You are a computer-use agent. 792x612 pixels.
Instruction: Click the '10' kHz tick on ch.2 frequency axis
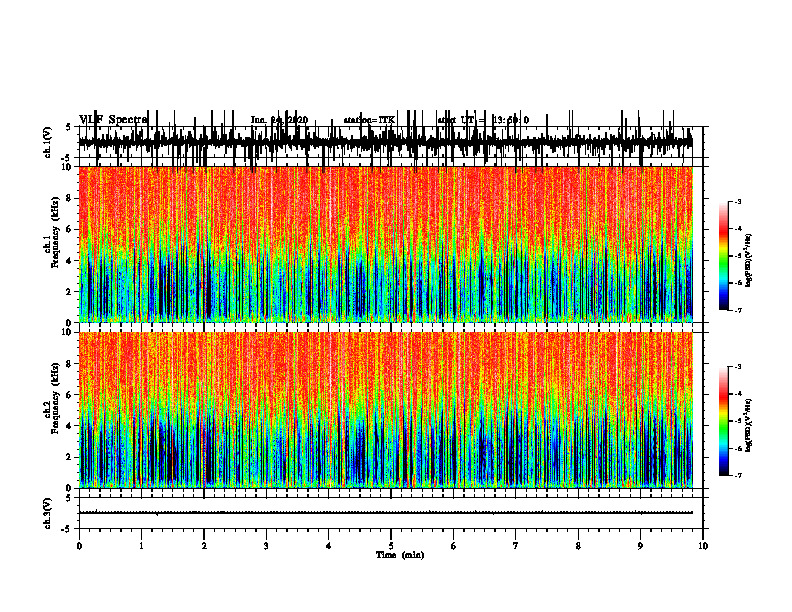[x=67, y=332]
